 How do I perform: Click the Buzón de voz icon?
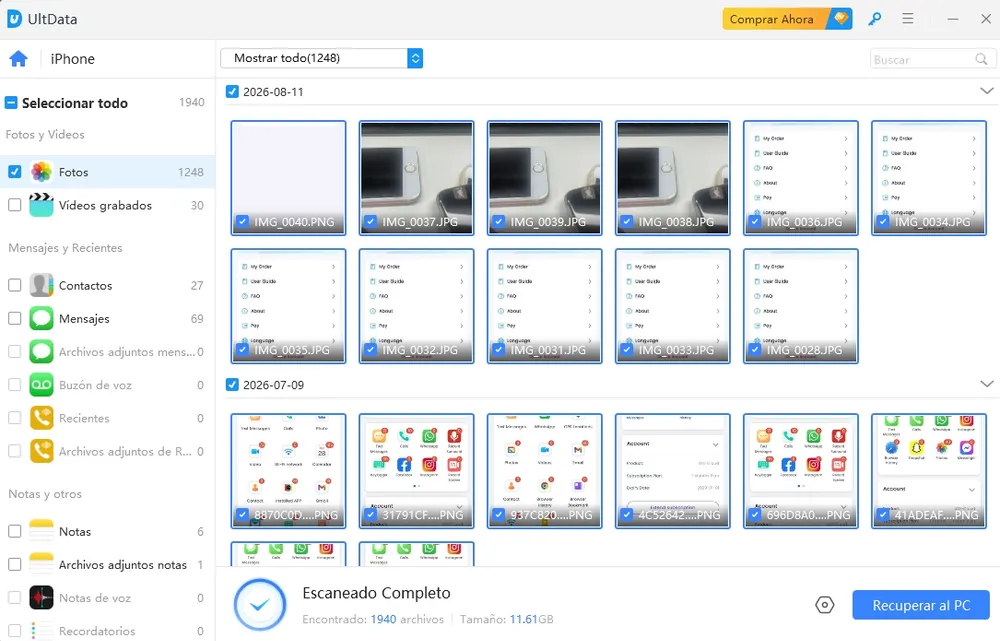tap(41, 385)
